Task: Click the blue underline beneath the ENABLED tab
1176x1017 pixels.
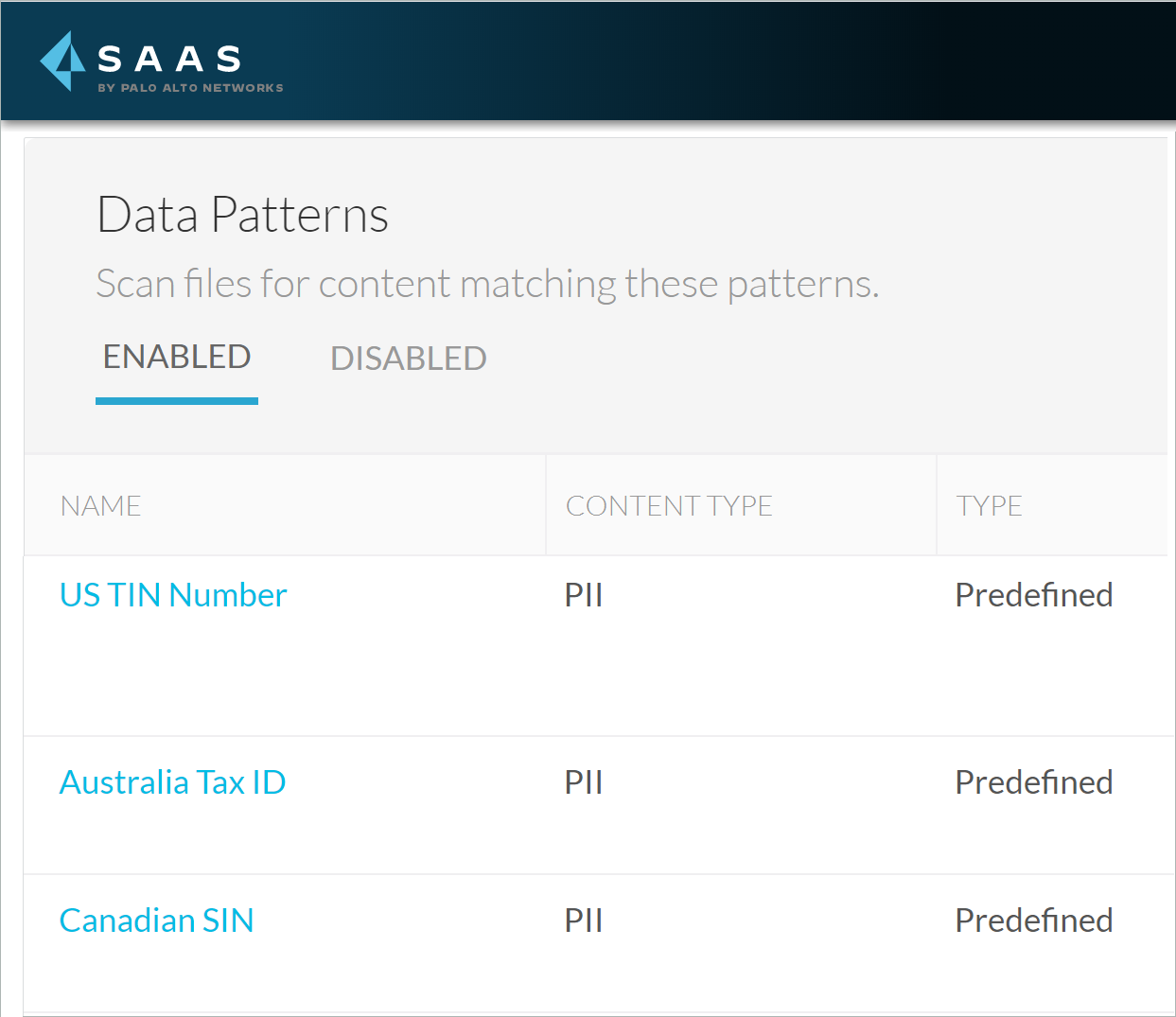Action: point(177,401)
